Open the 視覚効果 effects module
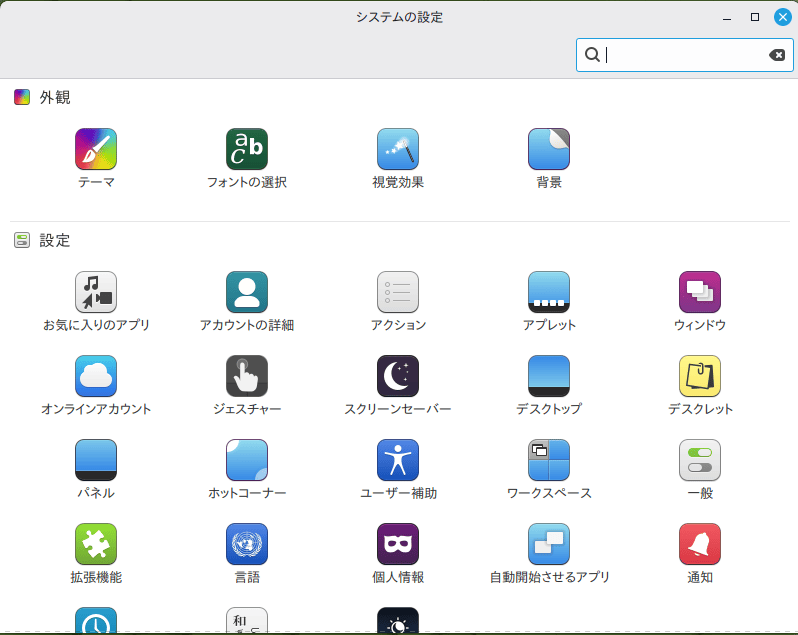Screen dimensions: 798x635 (x=398, y=149)
